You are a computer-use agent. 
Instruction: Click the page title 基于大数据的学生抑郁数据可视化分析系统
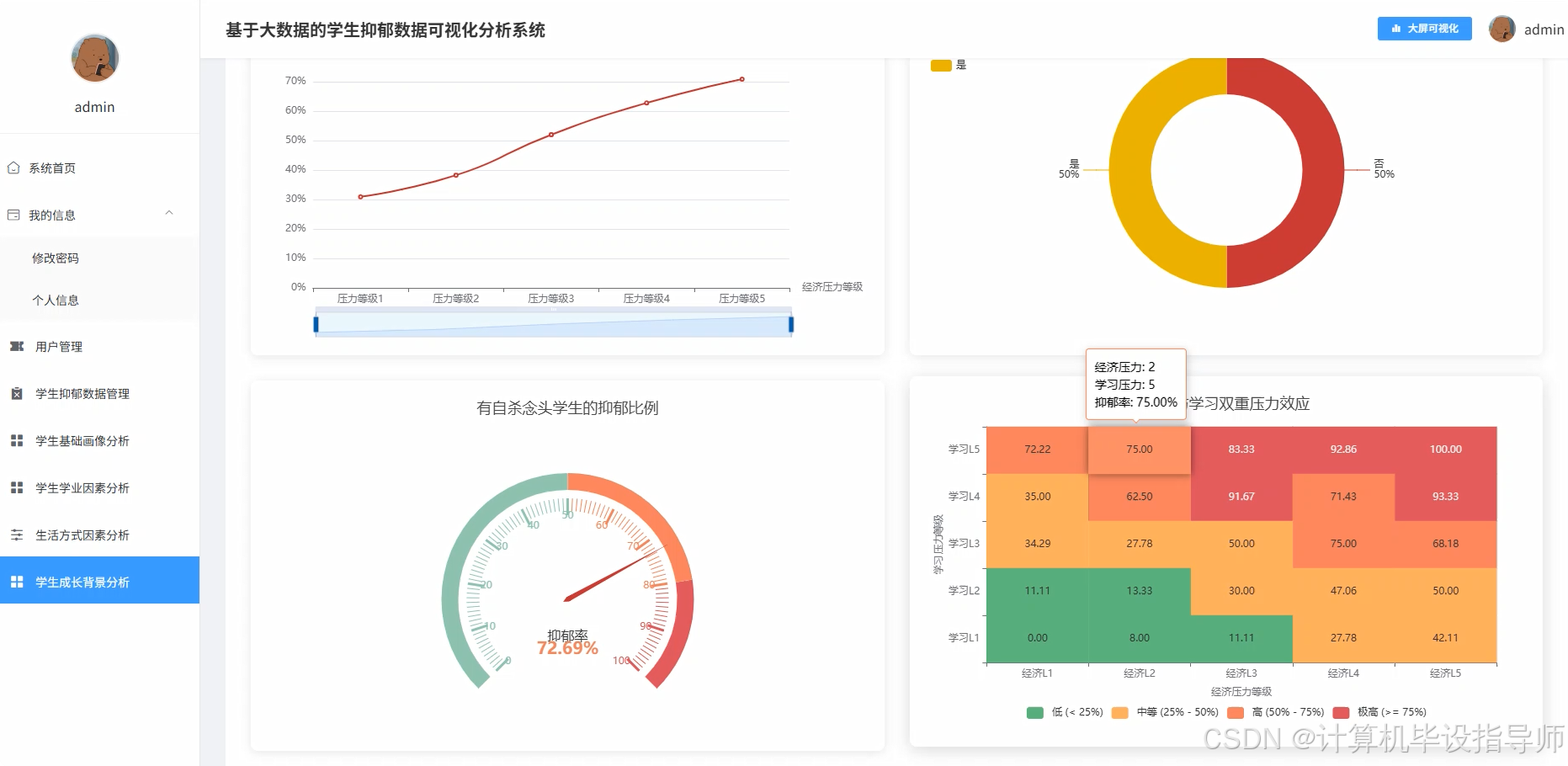[x=385, y=30]
